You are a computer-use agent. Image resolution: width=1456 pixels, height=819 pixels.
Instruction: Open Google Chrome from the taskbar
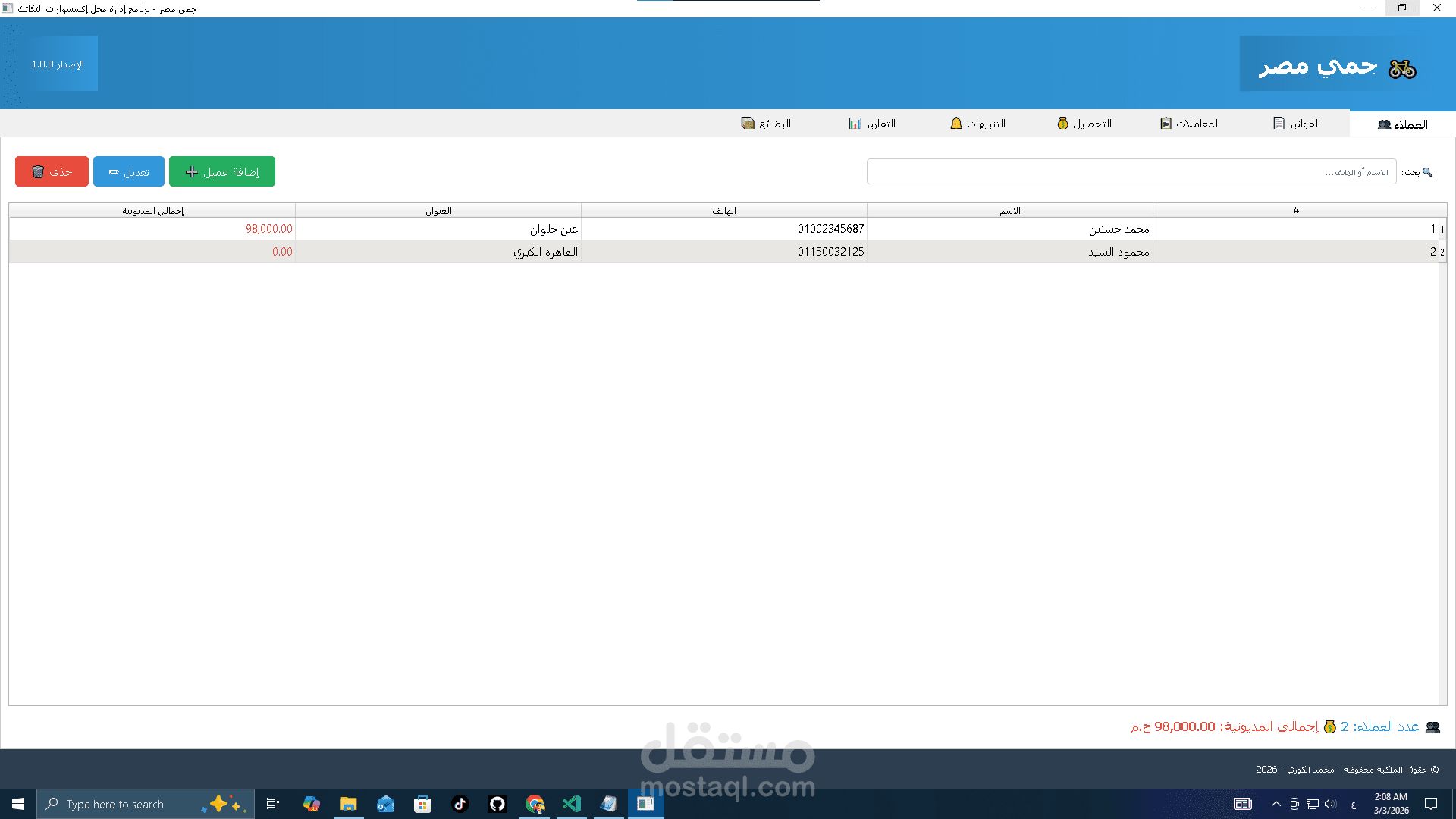tap(535, 804)
